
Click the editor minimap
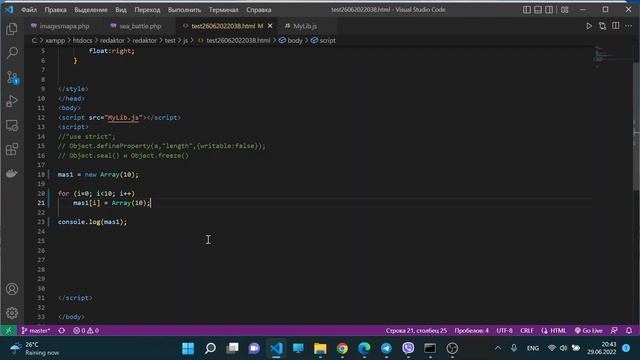[x=611, y=57]
